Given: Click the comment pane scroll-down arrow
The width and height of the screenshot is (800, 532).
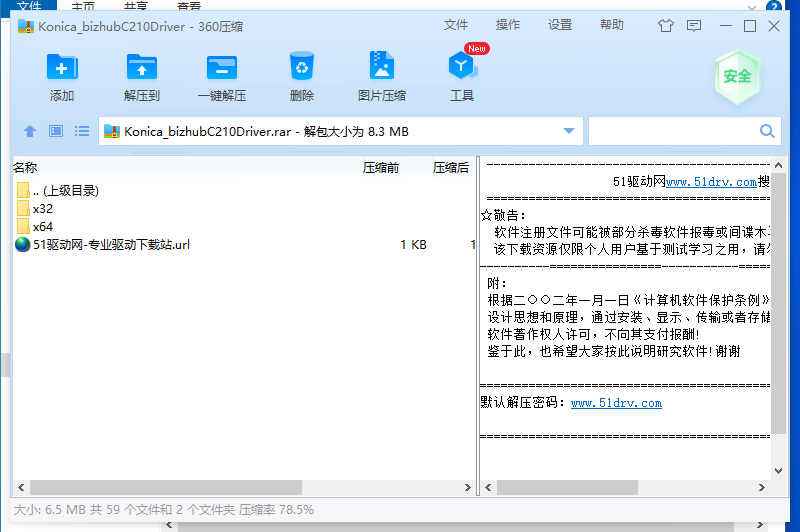Looking at the screenshot, I should point(778,470).
